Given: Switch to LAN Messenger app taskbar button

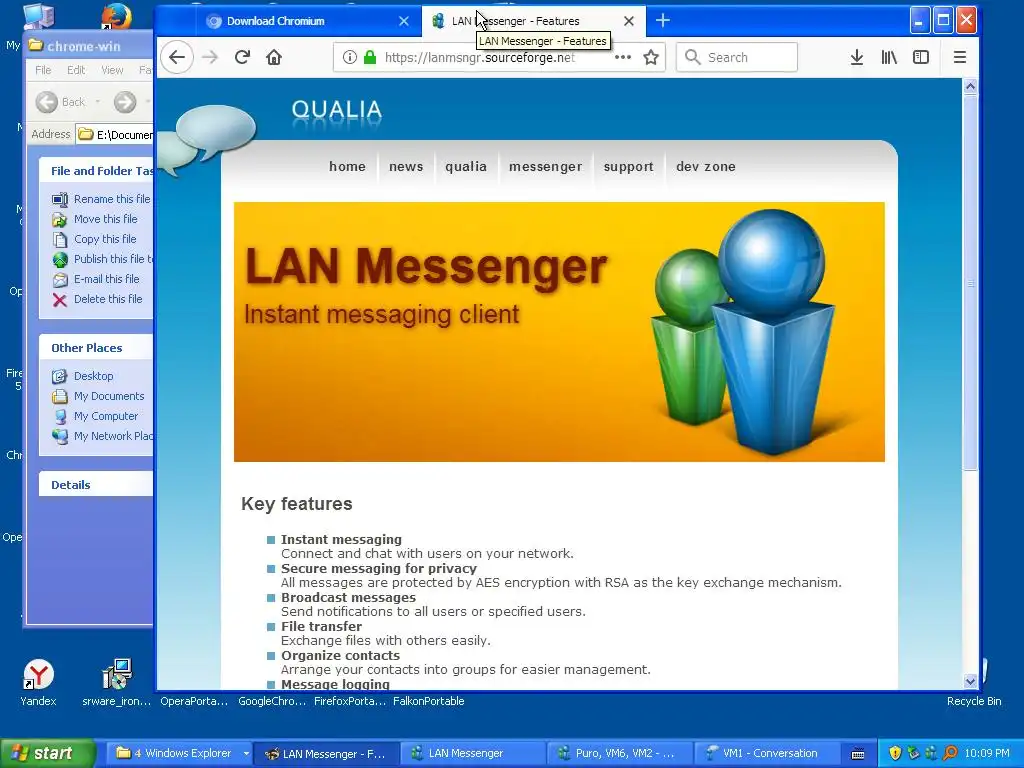Looking at the screenshot, I should (x=471, y=753).
